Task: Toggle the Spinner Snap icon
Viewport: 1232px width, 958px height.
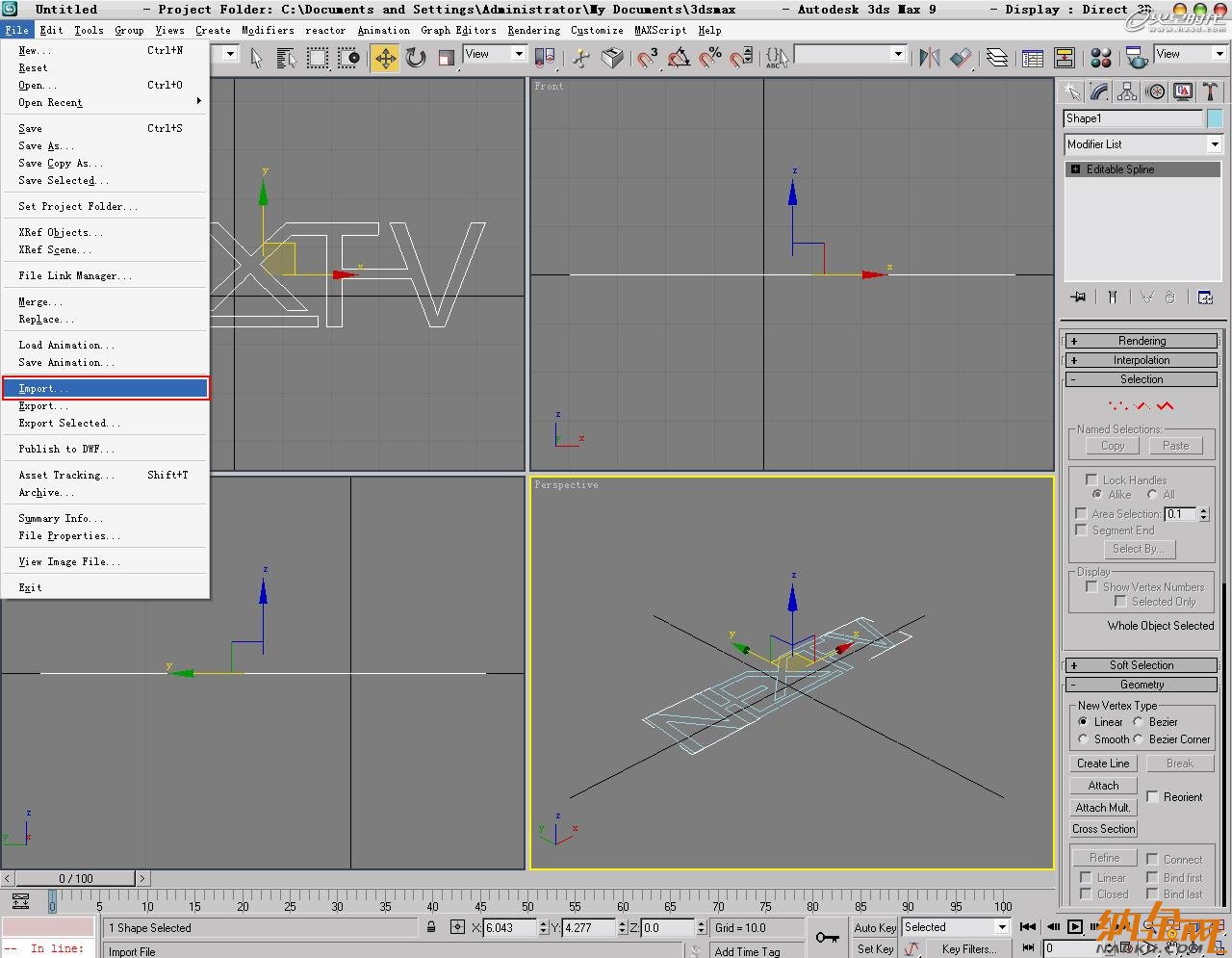Action: 741,58
